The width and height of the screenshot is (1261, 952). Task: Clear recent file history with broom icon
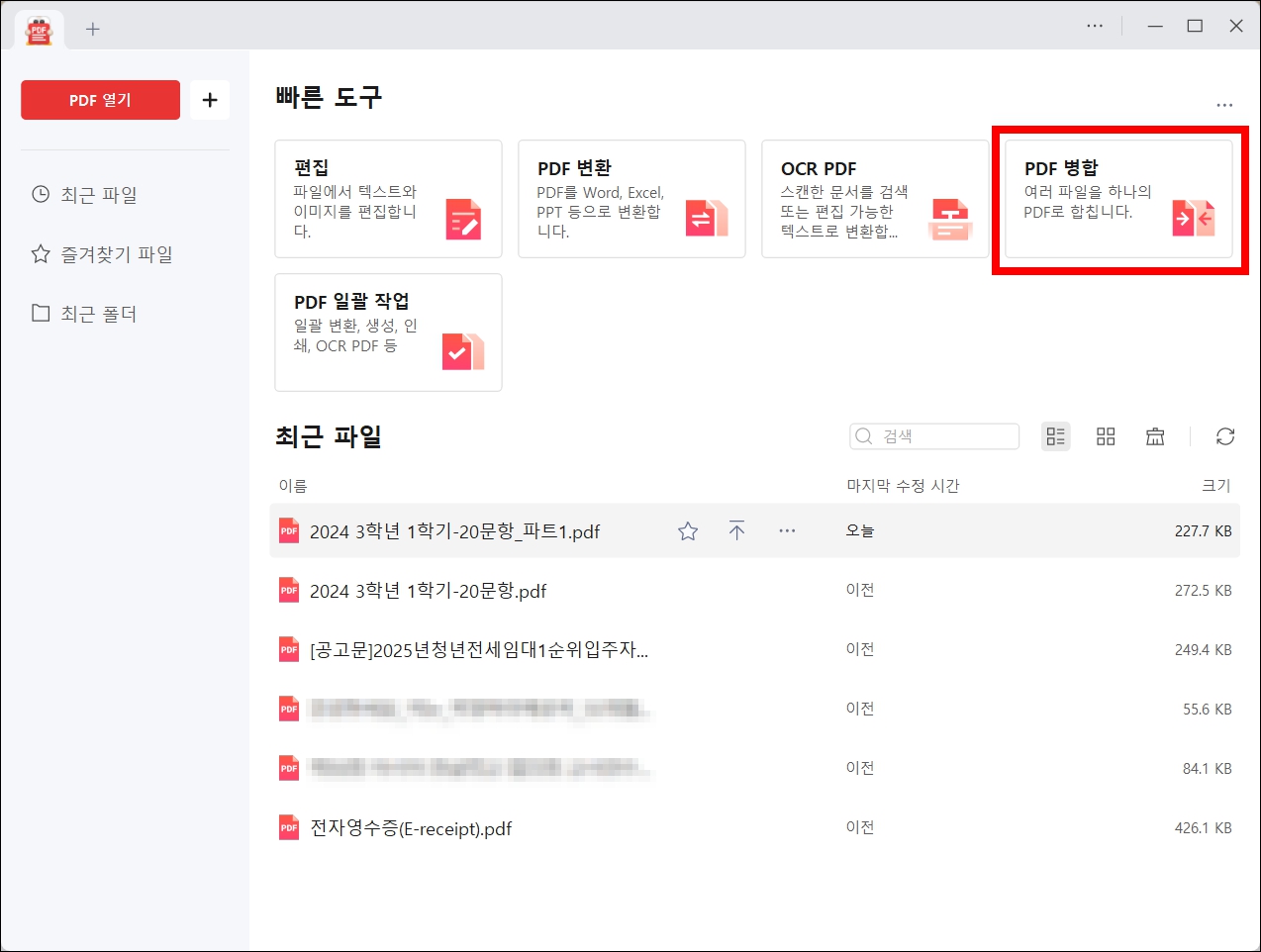click(x=1155, y=435)
